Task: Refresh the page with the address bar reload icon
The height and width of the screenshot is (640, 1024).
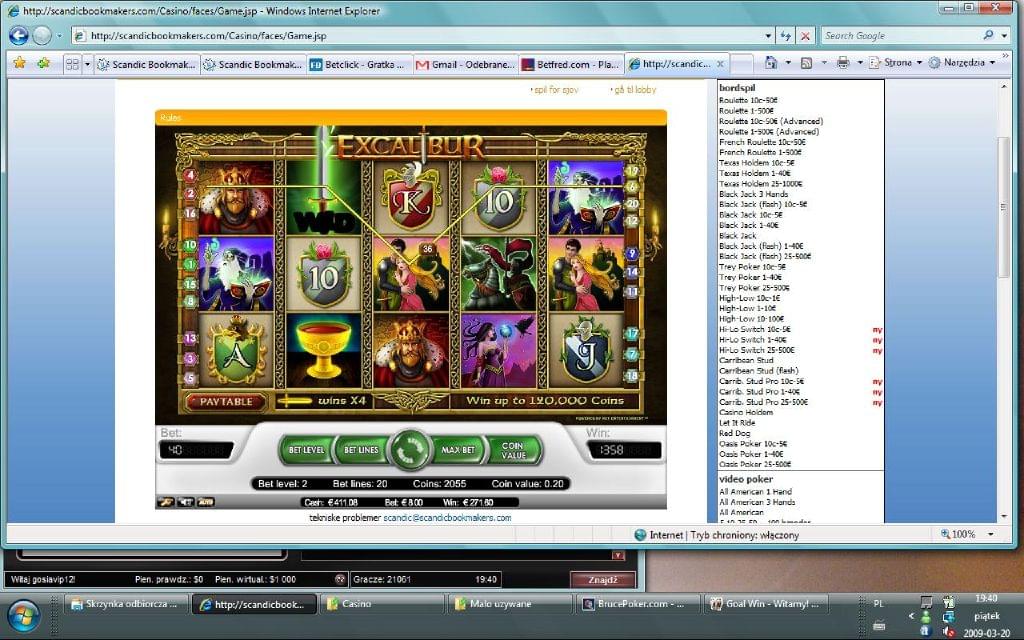Action: coord(786,36)
